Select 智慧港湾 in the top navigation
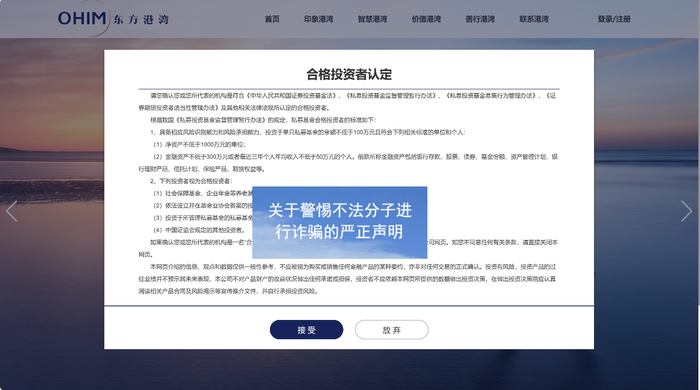This screenshot has width=700, height=390. tap(372, 19)
